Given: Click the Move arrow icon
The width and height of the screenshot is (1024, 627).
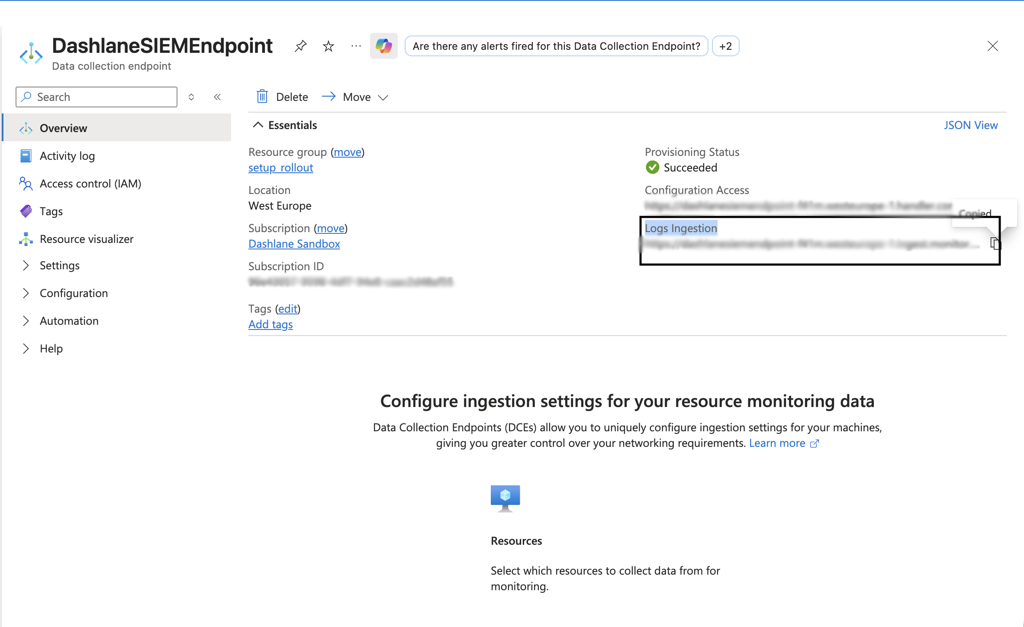Looking at the screenshot, I should tap(328, 97).
